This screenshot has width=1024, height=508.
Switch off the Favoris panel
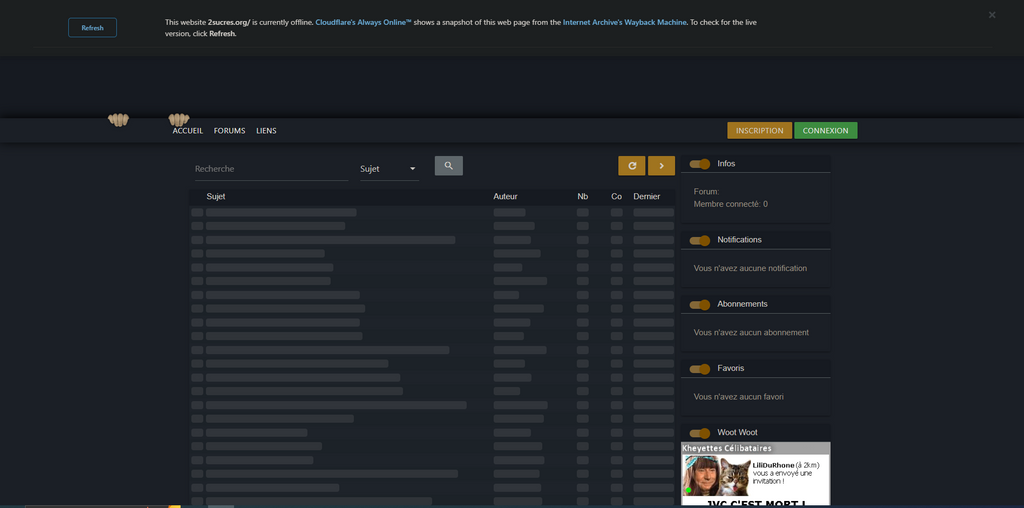(x=700, y=369)
